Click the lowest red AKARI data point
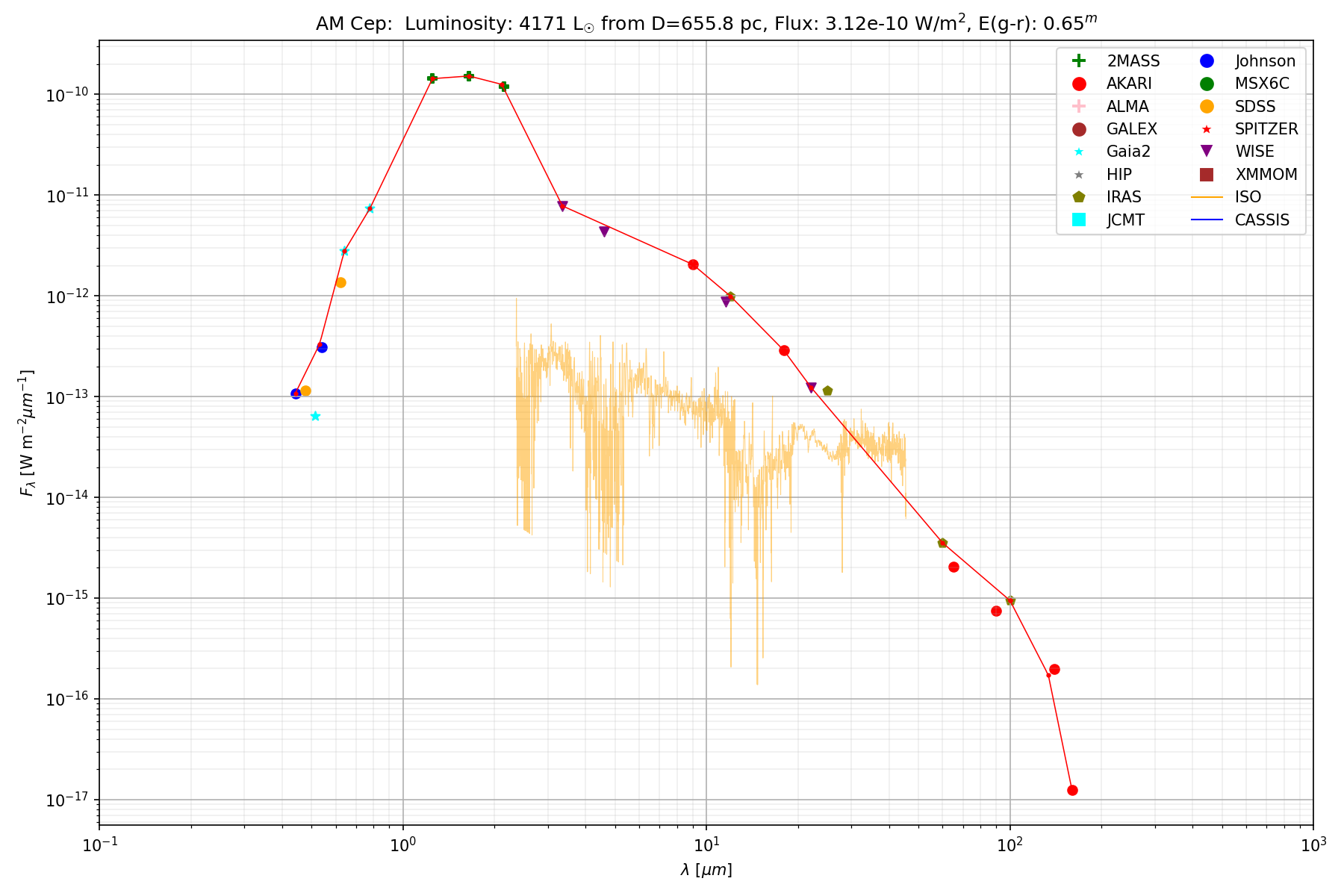The height and width of the screenshot is (896, 1344). pos(1072,790)
